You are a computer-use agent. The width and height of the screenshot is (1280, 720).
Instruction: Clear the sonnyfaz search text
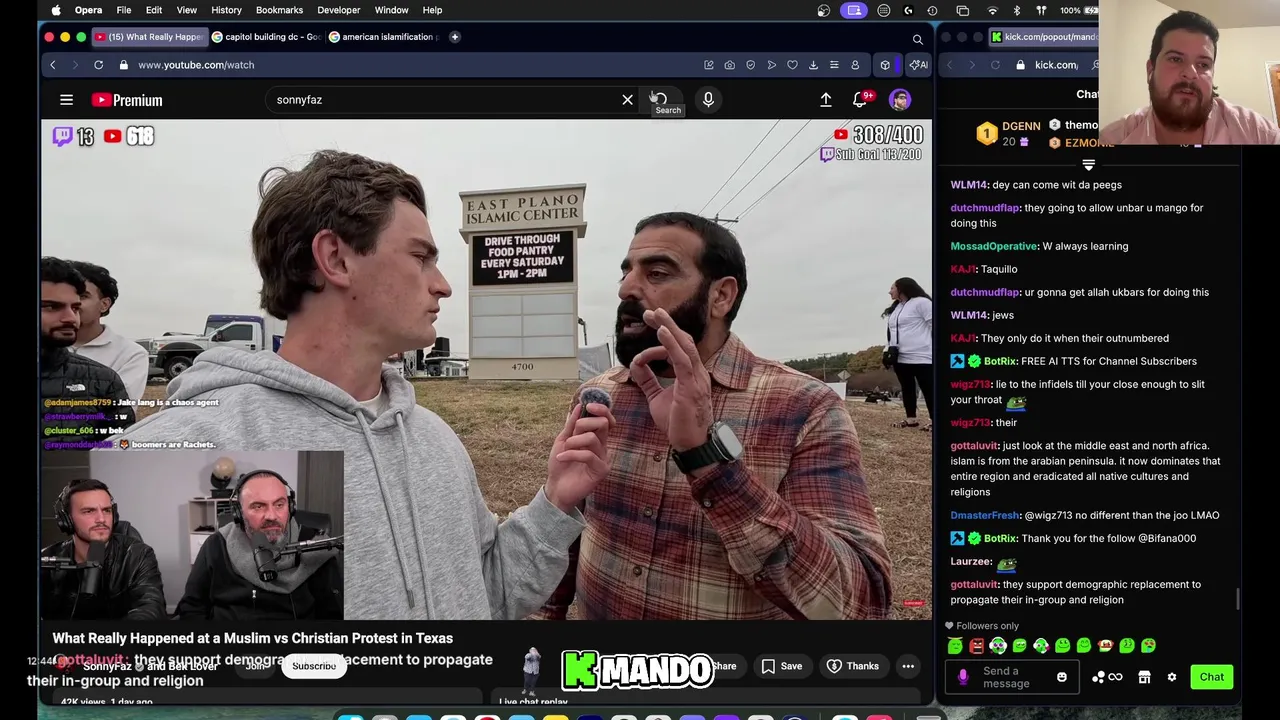[x=627, y=100]
